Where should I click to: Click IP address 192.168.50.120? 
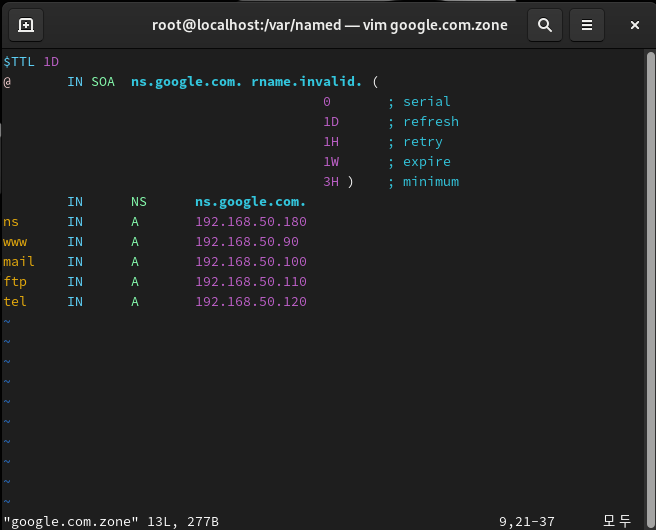[251, 302]
